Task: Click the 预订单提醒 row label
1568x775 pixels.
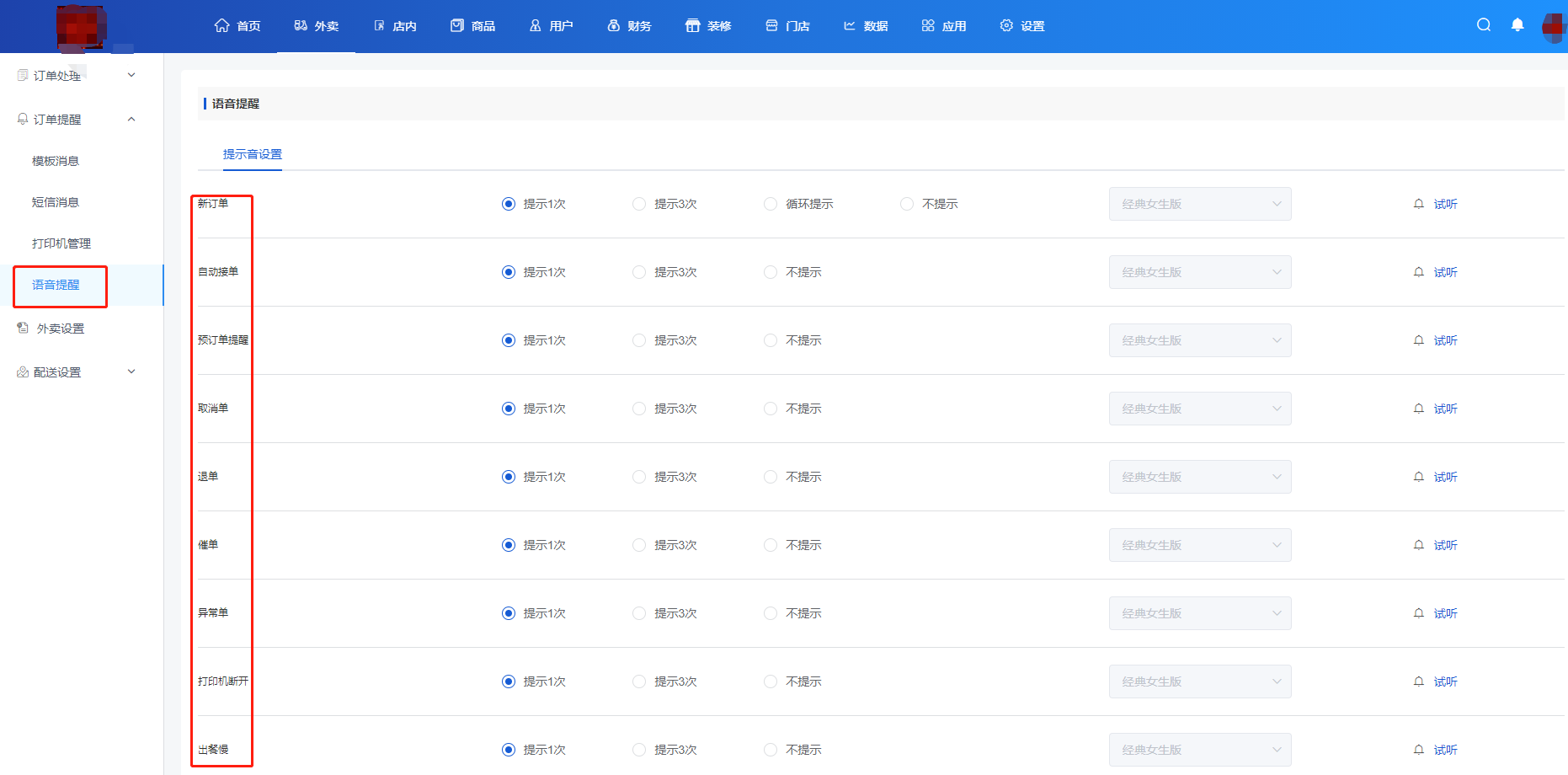Action: (x=223, y=340)
